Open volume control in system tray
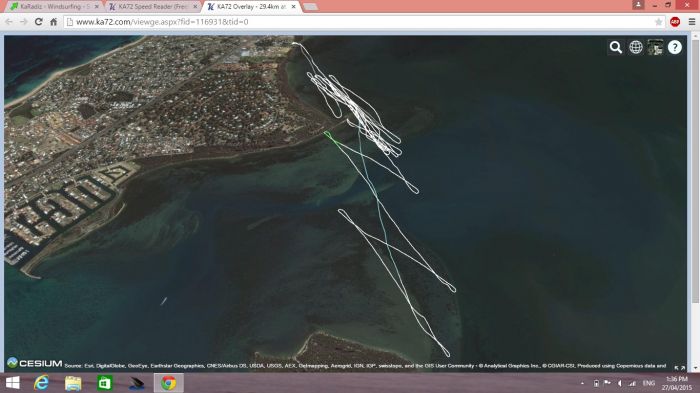 click(x=620, y=383)
